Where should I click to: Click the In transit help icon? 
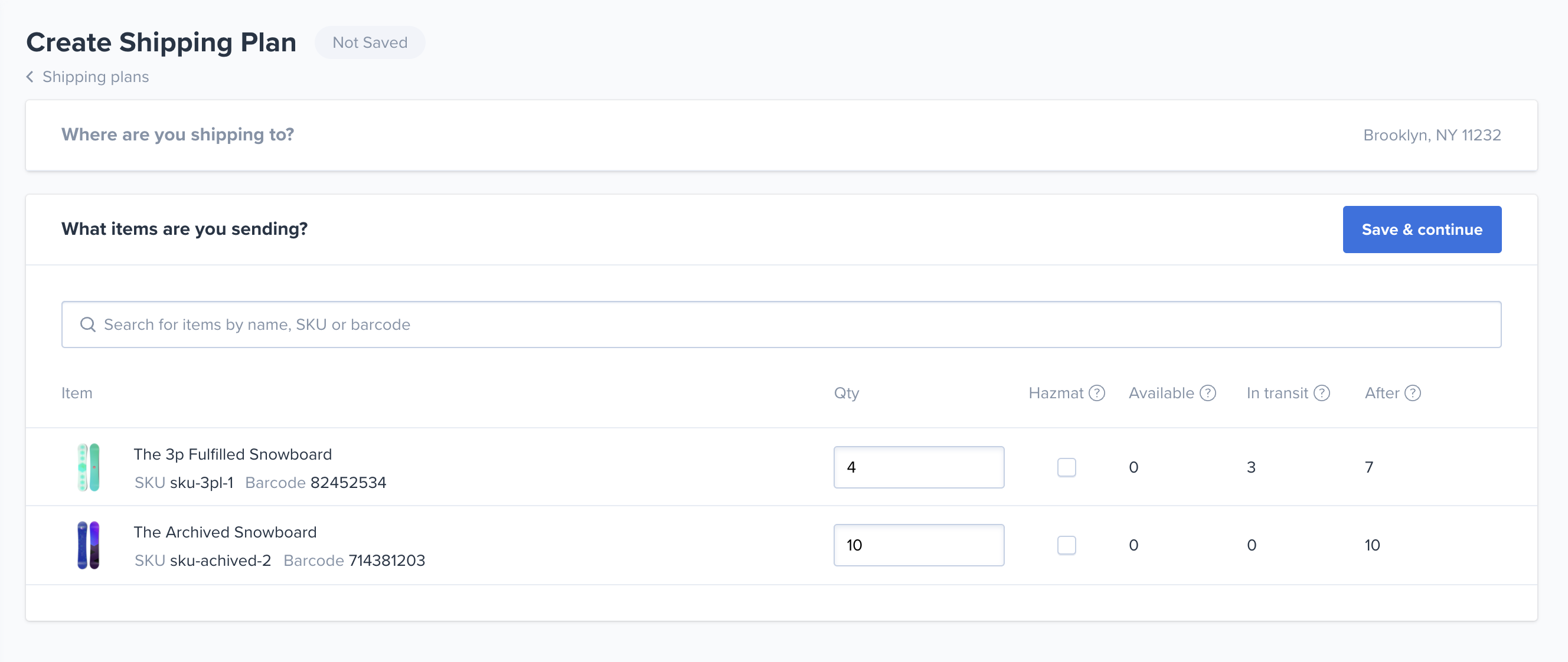[x=1321, y=393]
